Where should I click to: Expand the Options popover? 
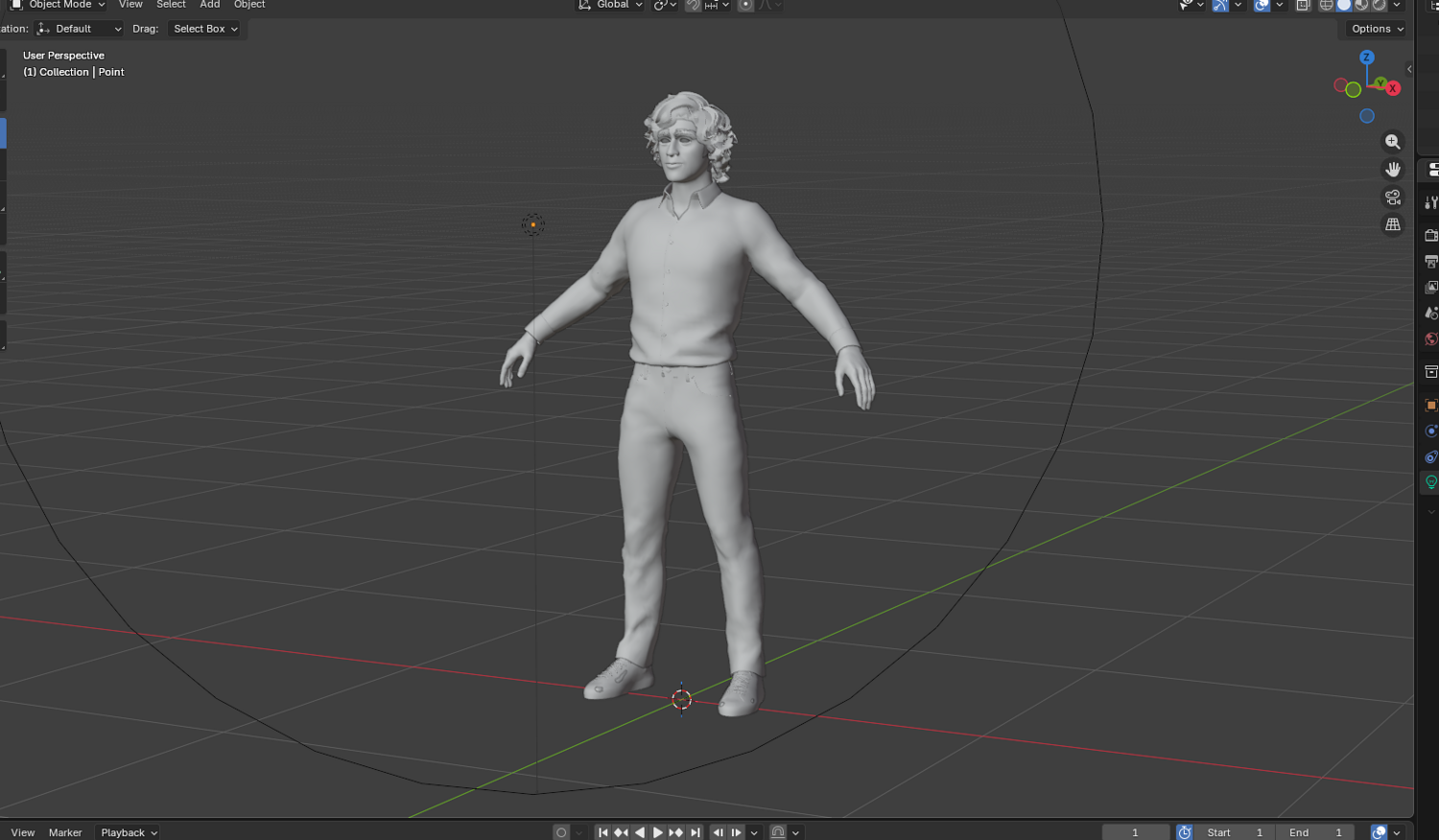click(x=1377, y=29)
